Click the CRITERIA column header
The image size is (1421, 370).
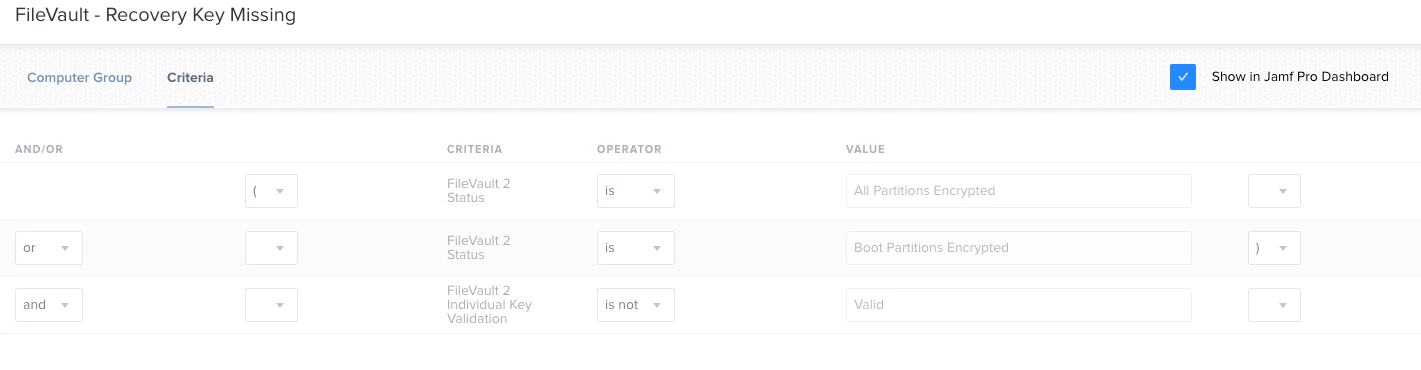(475, 150)
